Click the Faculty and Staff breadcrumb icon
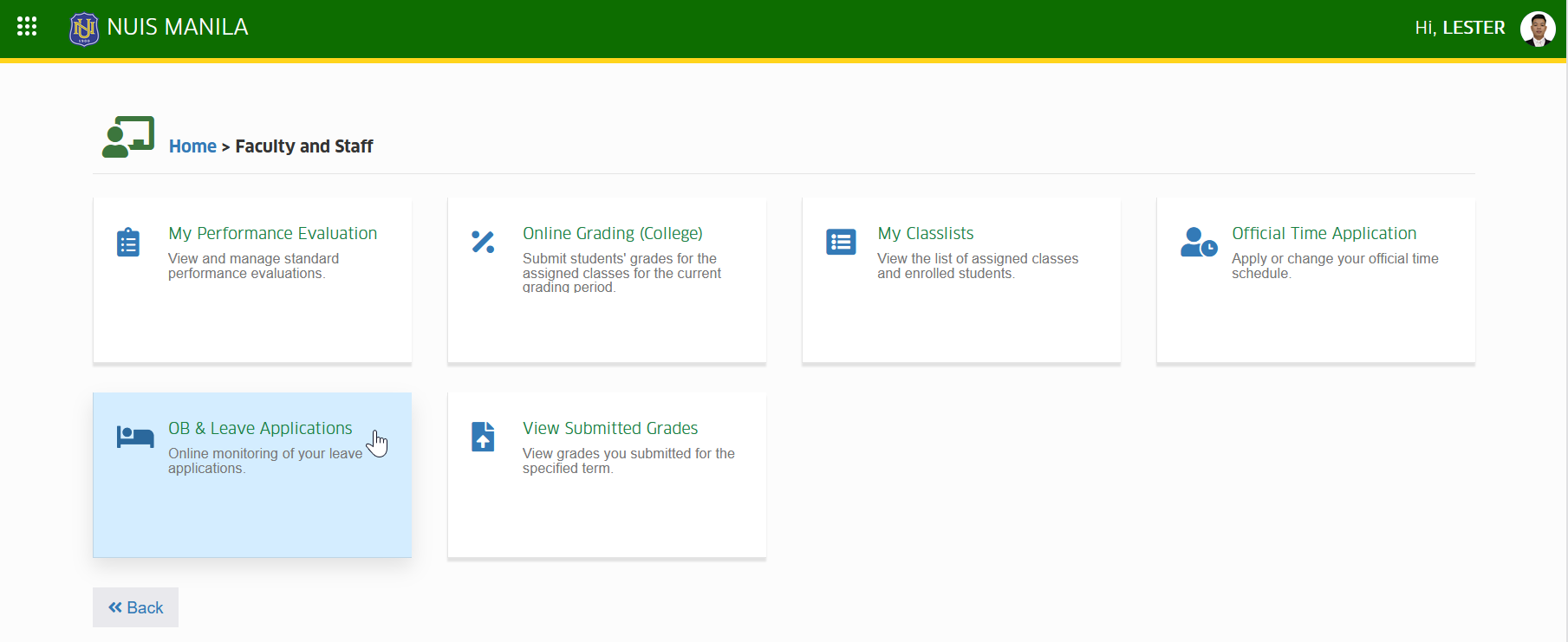 tap(128, 137)
